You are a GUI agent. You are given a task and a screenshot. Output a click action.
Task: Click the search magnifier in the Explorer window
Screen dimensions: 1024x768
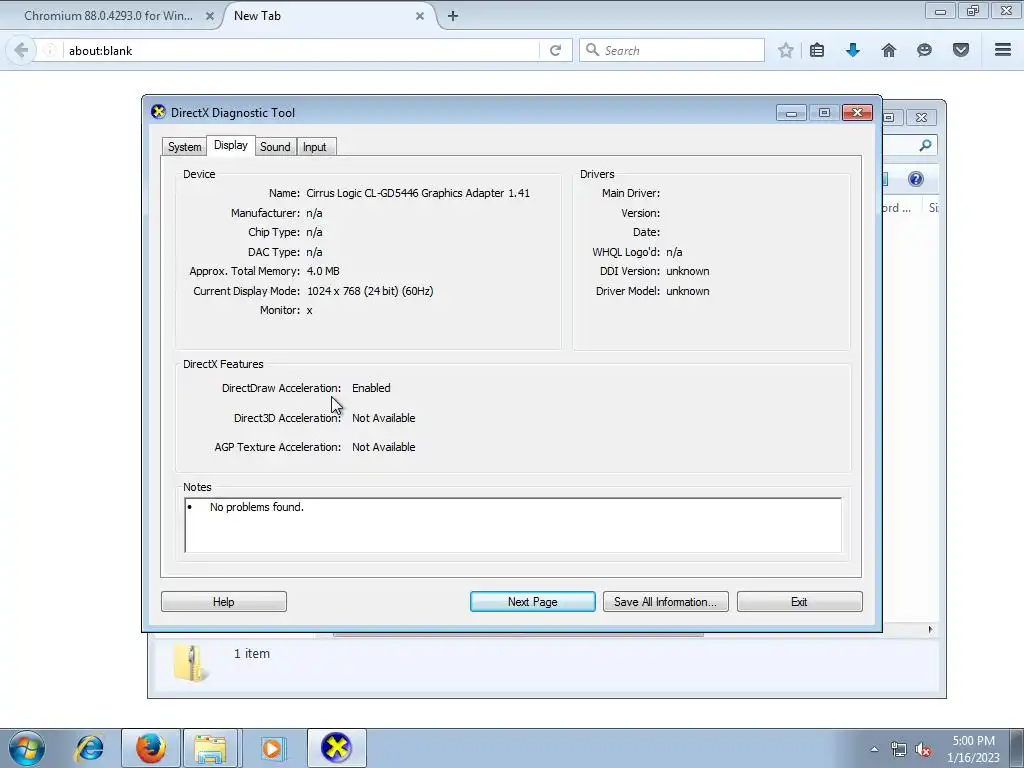tap(925, 145)
